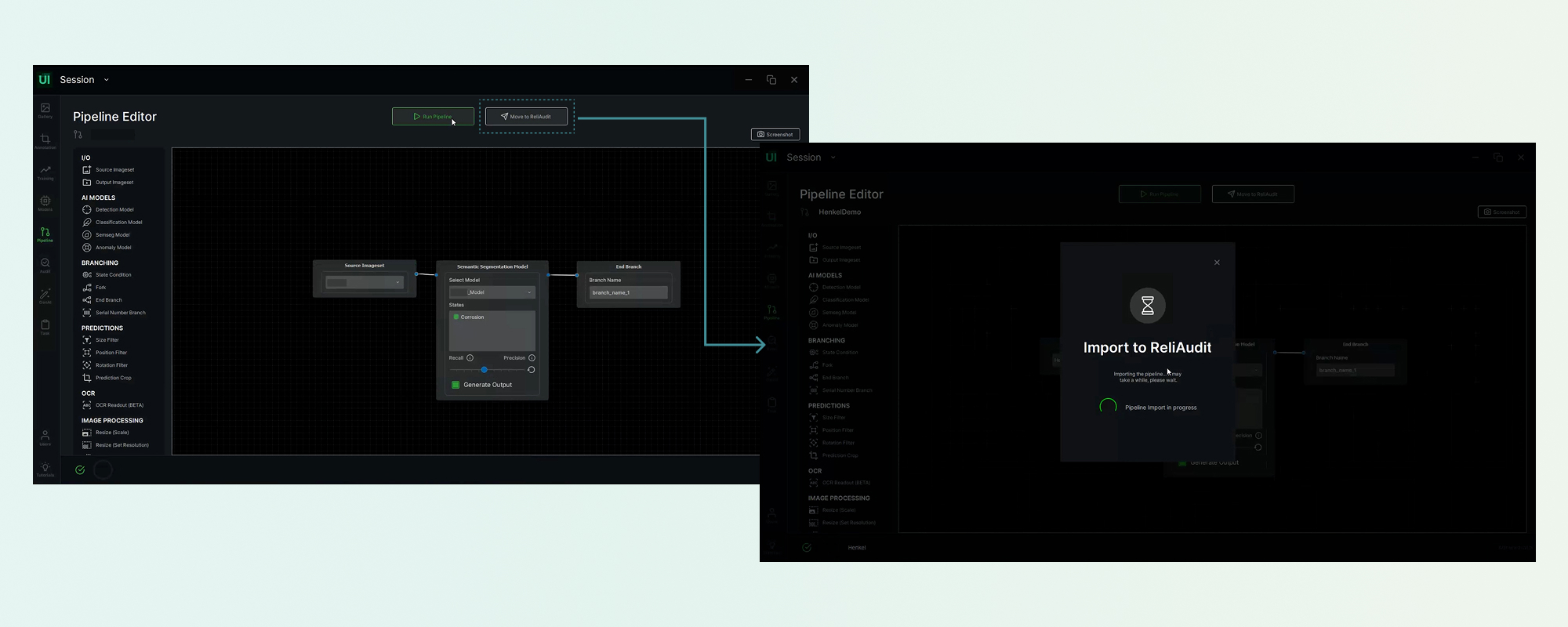Screen dimensions: 1568x627
Task: Open Task in the left window sidebar
Action: [x=45, y=328]
